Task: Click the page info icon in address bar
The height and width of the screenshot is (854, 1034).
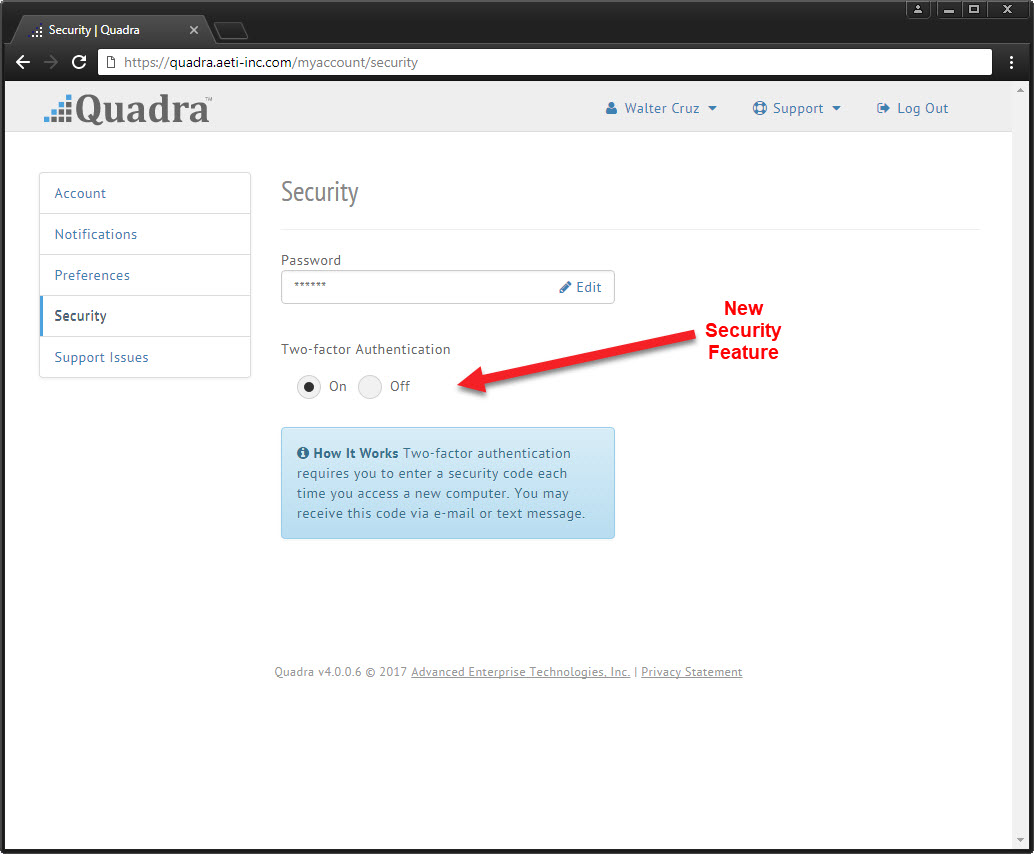Action: pyautogui.click(x=111, y=62)
